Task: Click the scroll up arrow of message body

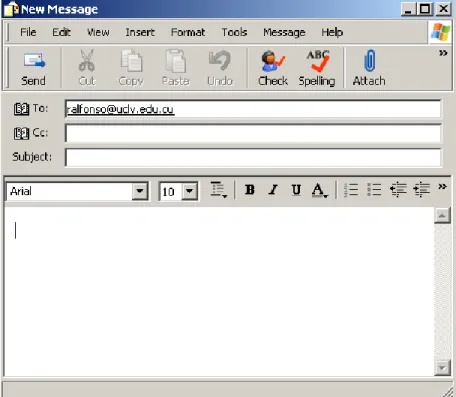Action: coord(442,216)
